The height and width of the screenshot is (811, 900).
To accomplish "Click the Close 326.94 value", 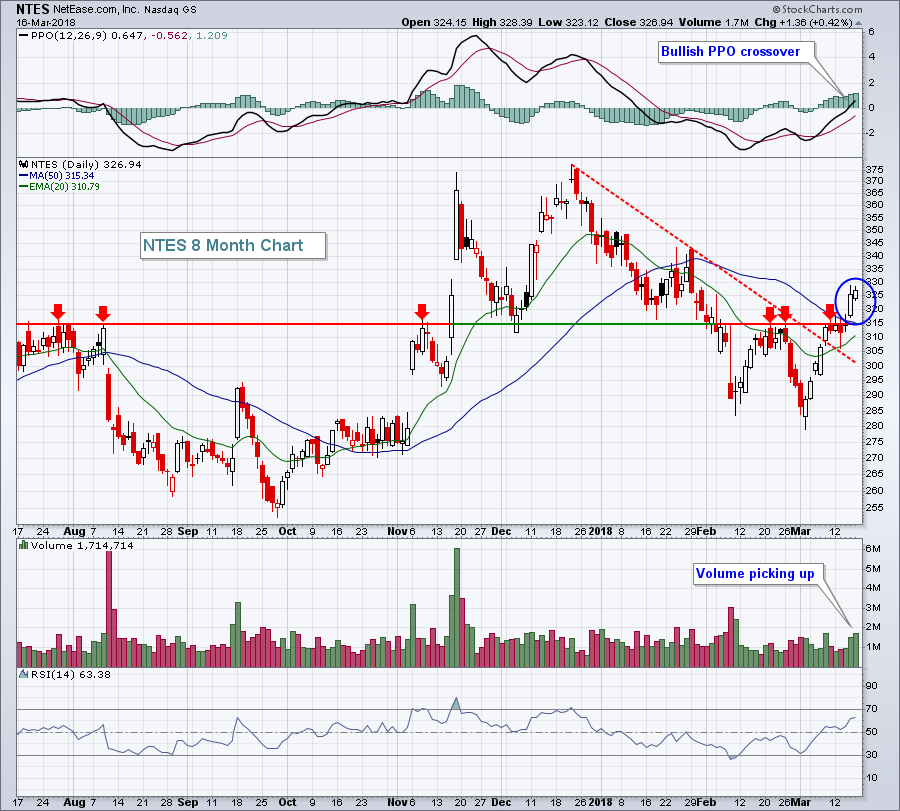I will 638,22.
